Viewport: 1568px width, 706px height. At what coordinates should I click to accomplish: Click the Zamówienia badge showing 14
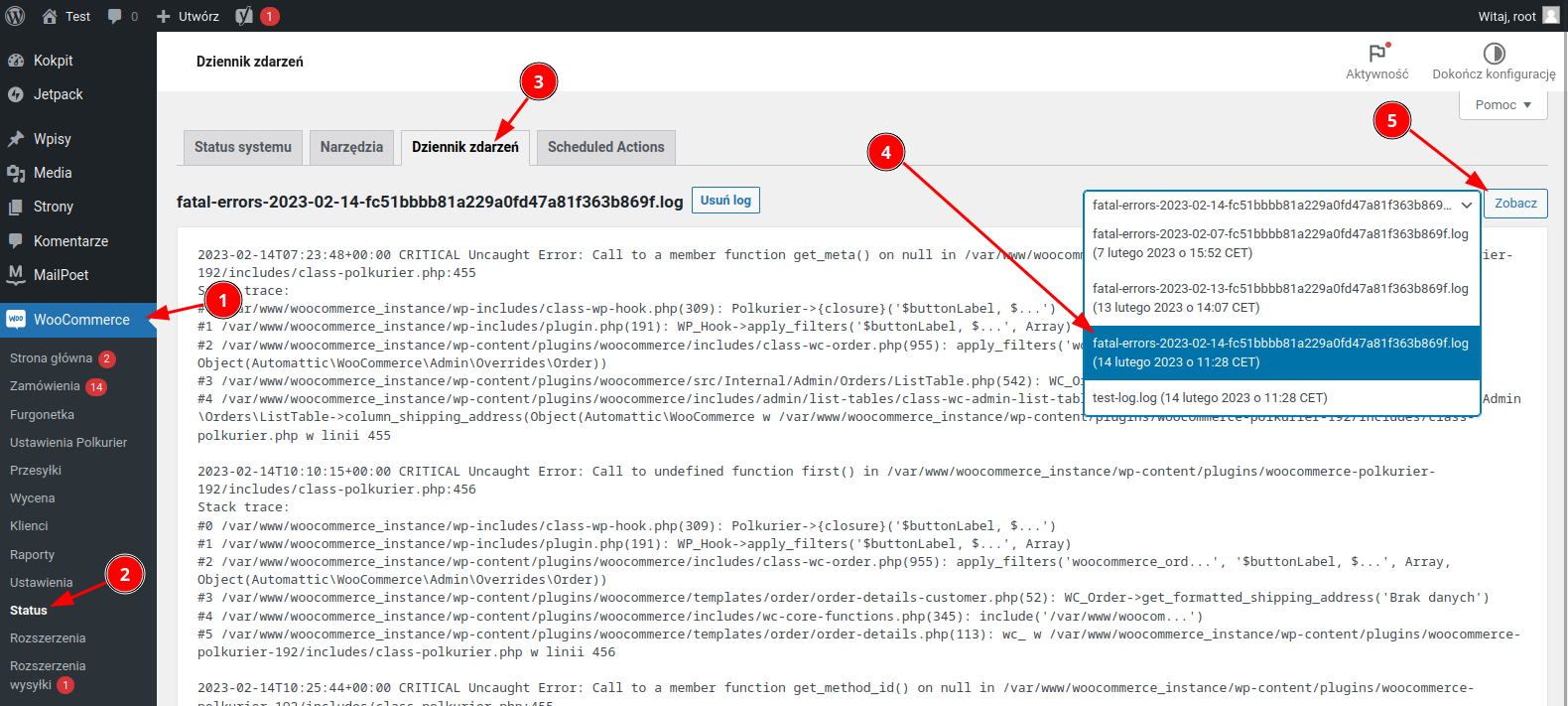click(x=95, y=387)
